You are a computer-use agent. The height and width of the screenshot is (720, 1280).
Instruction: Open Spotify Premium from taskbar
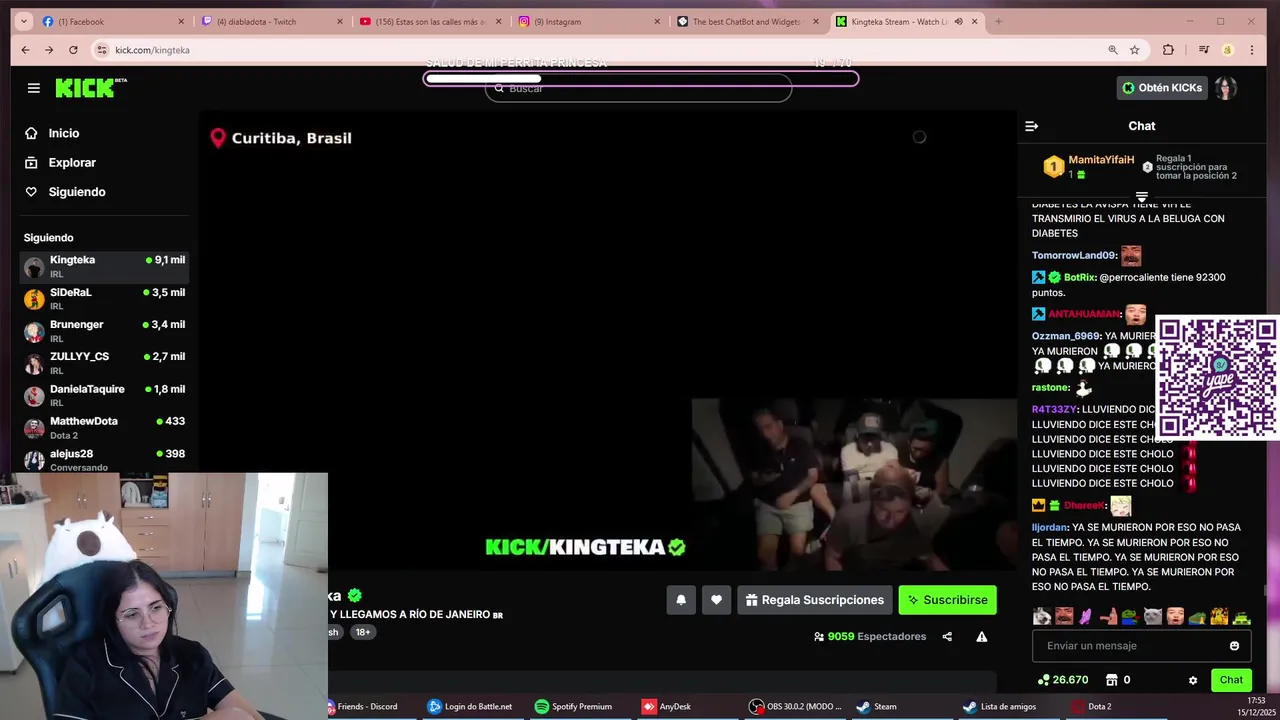coord(573,706)
